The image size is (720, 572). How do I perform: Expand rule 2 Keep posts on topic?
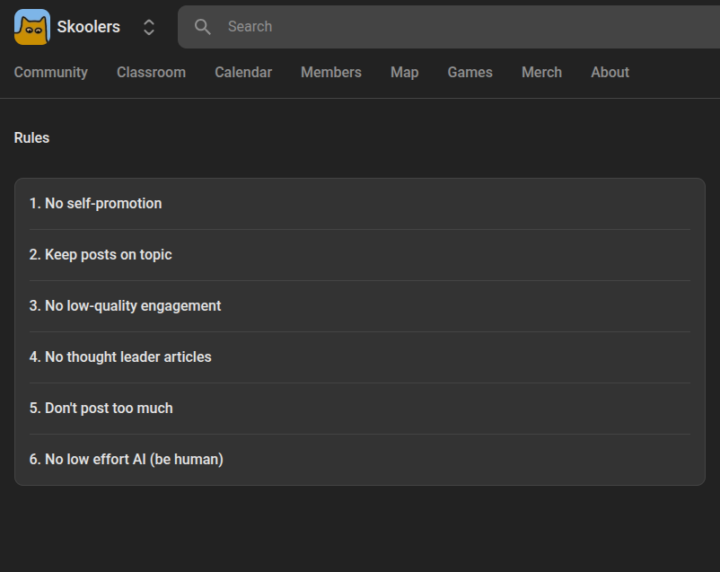point(101,255)
